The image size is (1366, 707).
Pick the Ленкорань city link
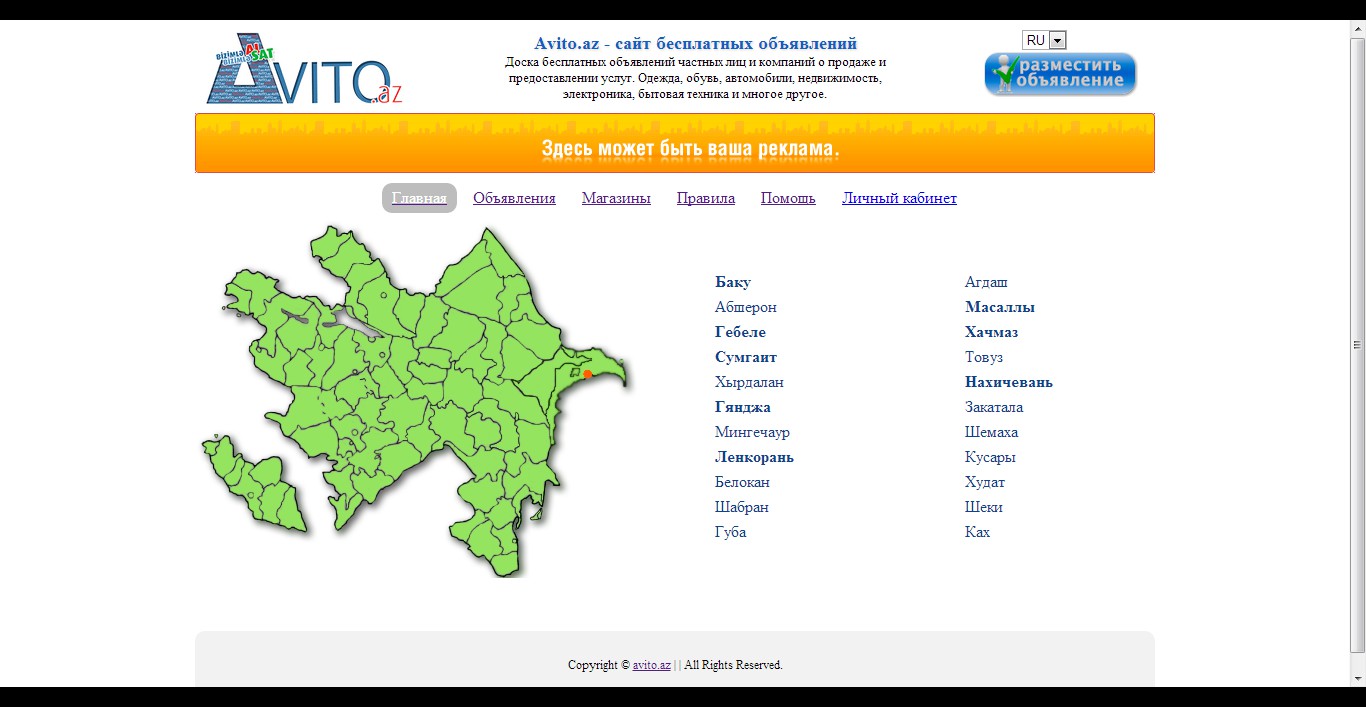click(754, 457)
